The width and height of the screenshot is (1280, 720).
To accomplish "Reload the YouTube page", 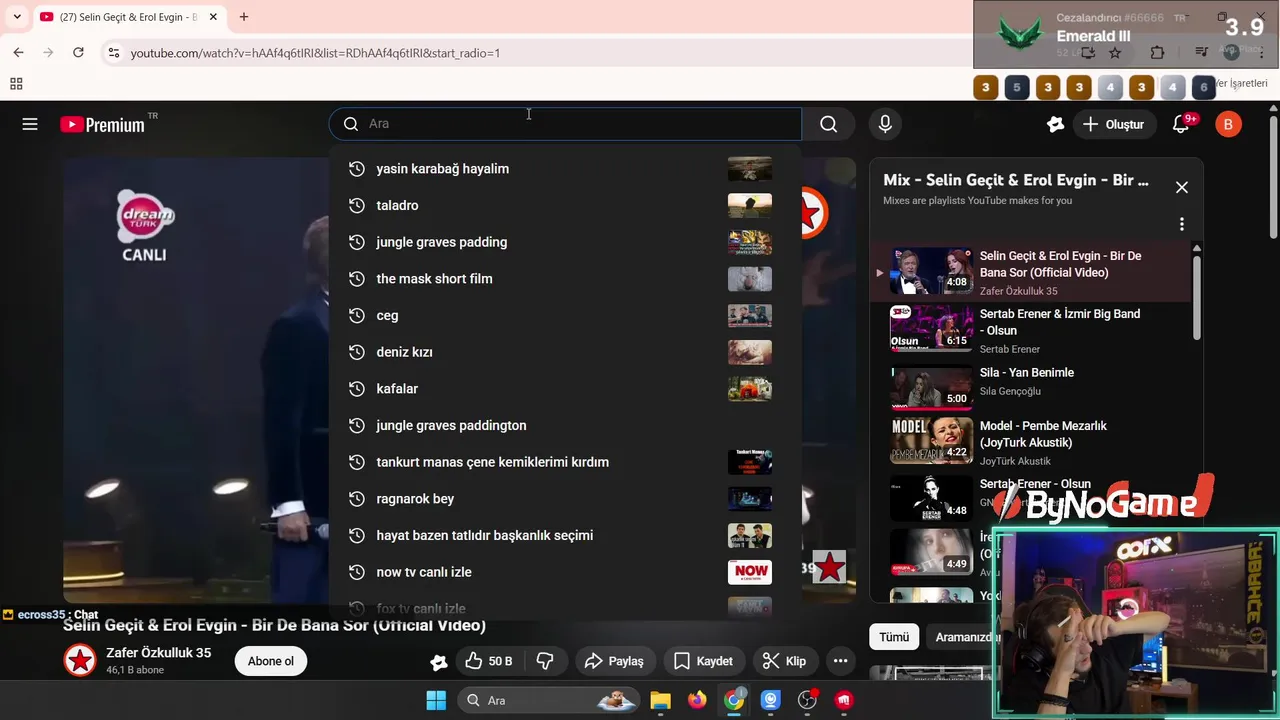I will (x=78, y=52).
